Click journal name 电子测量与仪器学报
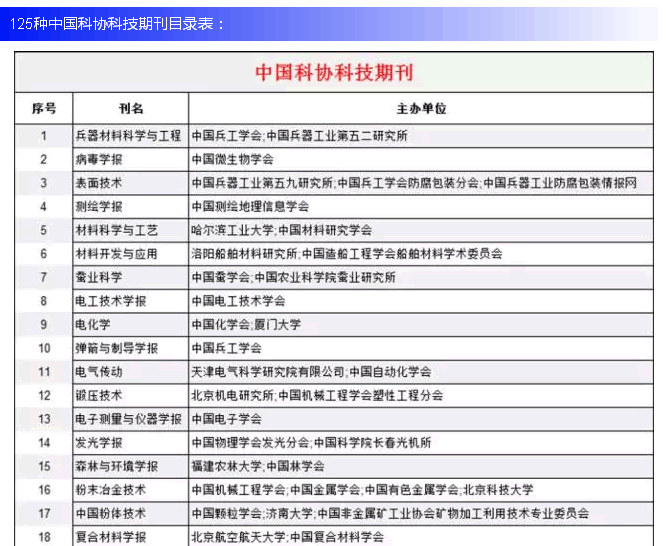This screenshot has height=546, width=669. (x=128, y=419)
